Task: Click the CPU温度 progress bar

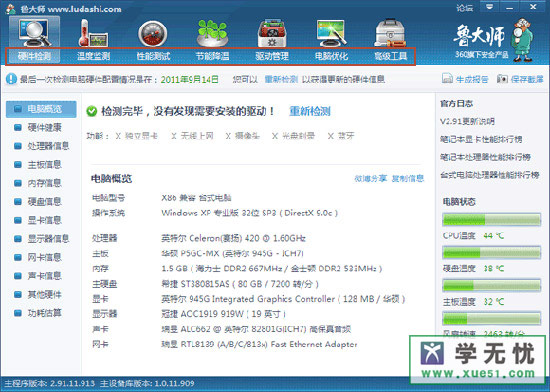Action: click(x=491, y=220)
